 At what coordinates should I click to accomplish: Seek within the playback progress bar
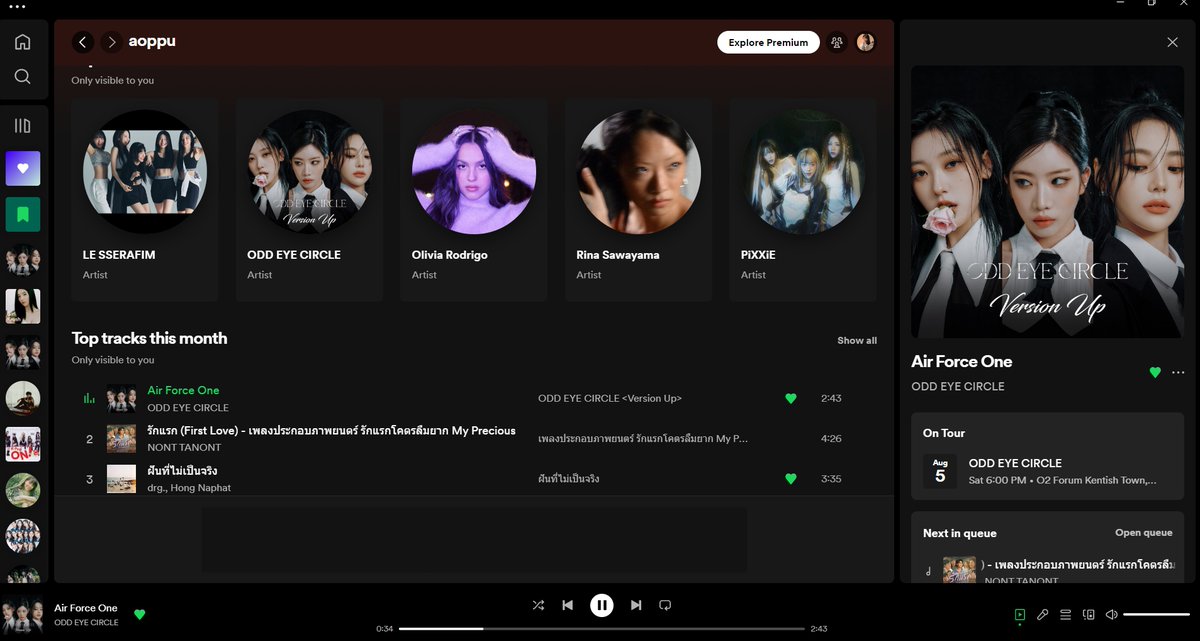click(601, 629)
